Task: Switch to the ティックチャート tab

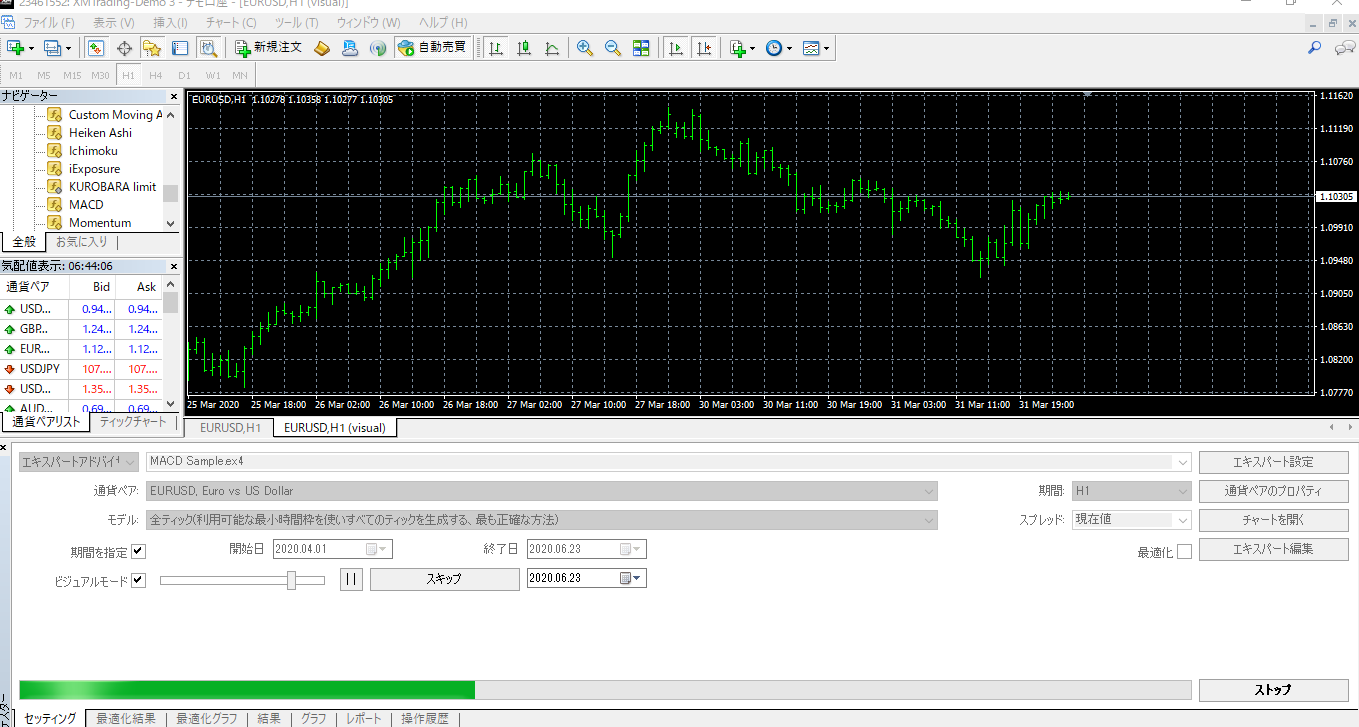Action: click(133, 422)
